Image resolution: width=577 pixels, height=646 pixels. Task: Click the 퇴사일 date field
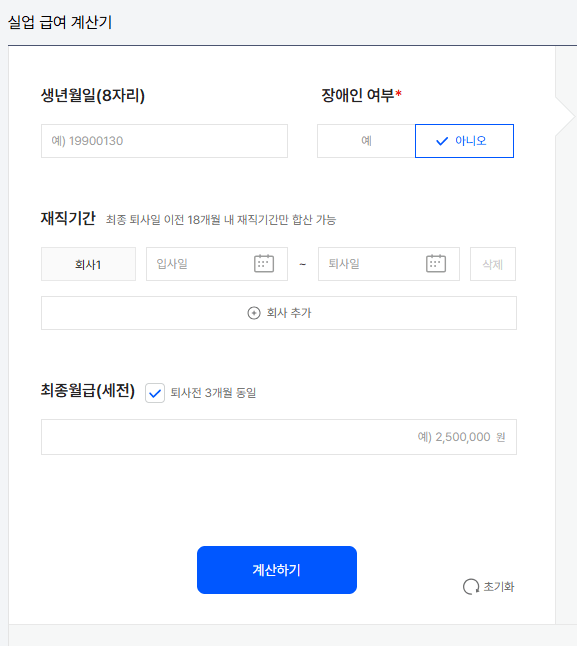tap(389, 264)
